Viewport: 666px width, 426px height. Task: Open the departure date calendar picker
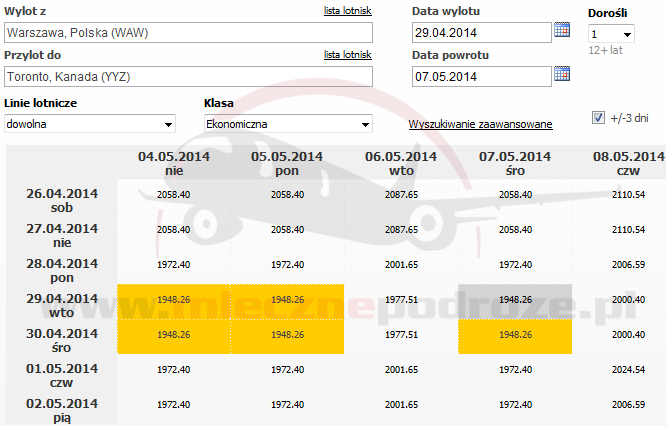[562, 32]
